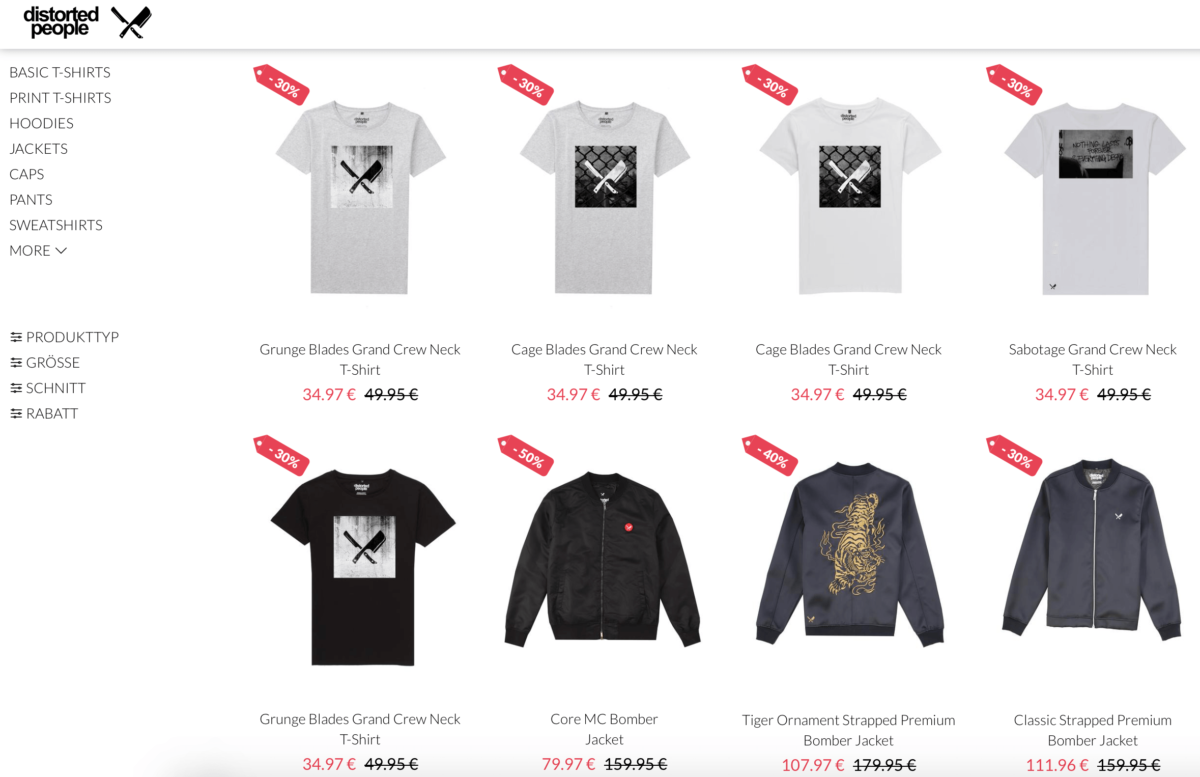Go to the HOODIES category
Screen dimensions: 1200x777
[41, 123]
